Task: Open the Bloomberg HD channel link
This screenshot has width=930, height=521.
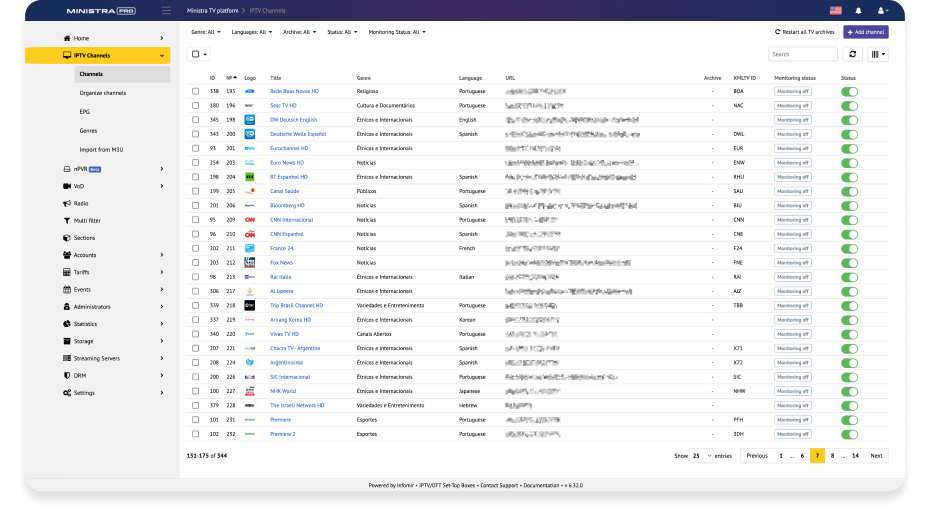Action: pyautogui.click(x=287, y=206)
